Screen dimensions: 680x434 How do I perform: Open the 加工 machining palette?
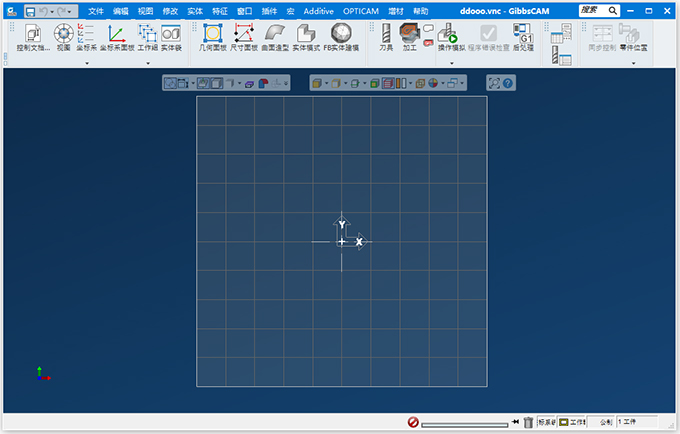pyautogui.click(x=409, y=38)
